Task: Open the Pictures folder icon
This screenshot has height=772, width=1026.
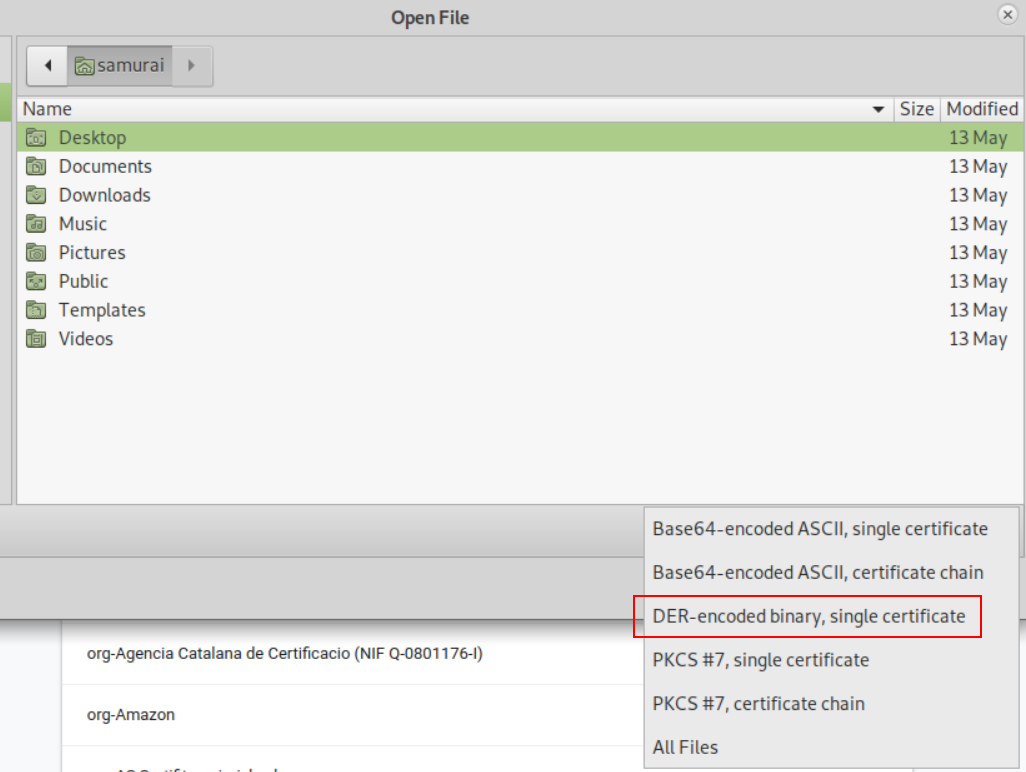Action: 34,252
